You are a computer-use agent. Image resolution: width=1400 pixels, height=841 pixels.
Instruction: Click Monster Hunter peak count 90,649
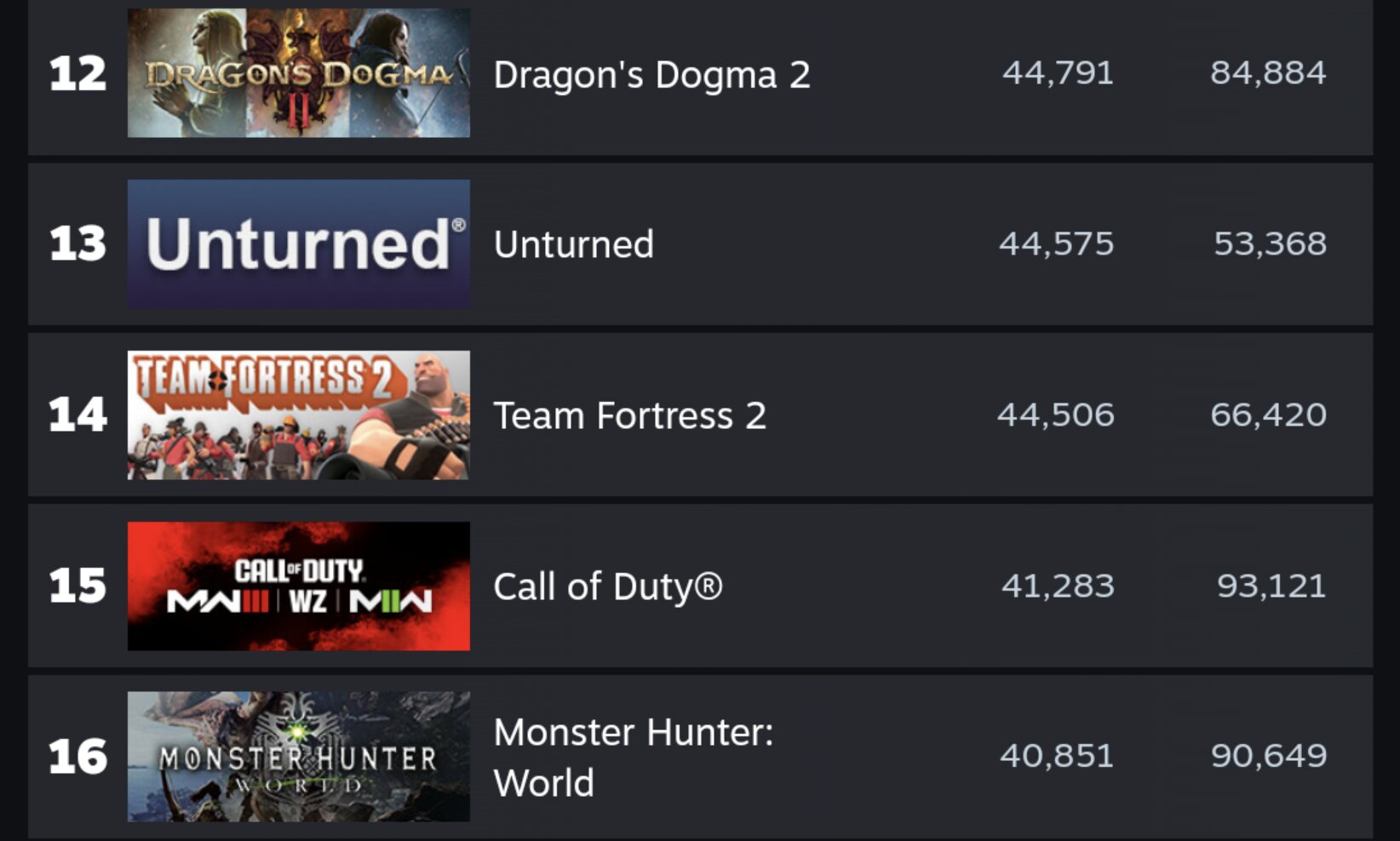(1269, 756)
